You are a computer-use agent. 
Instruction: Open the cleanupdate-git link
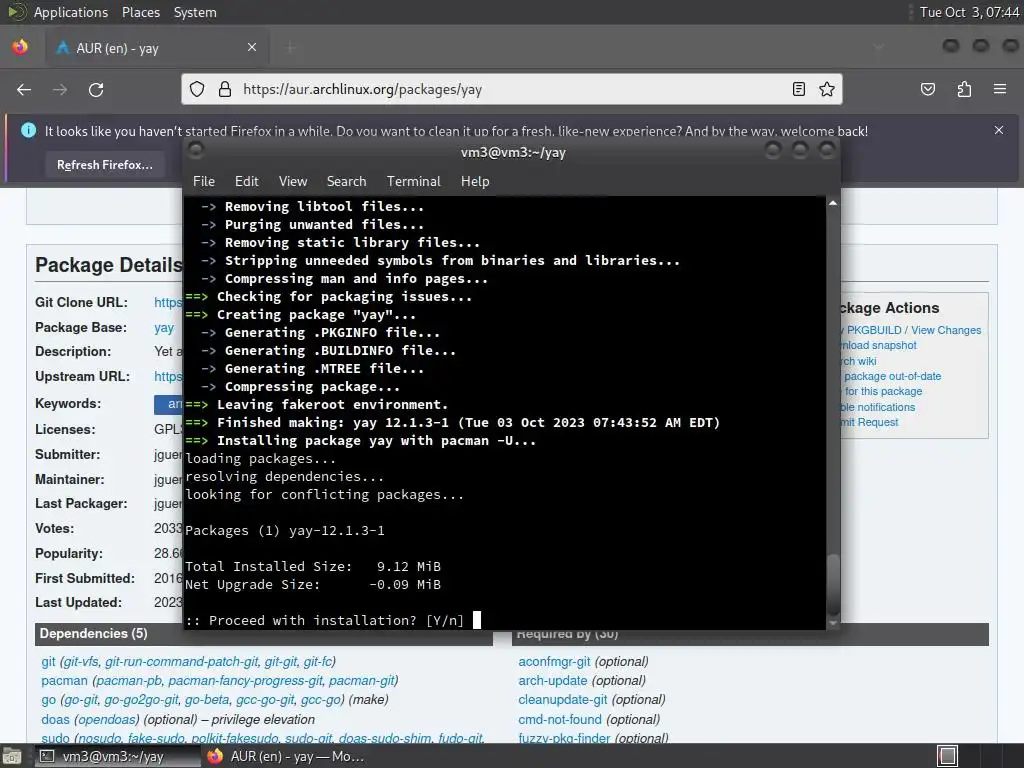[562, 699]
